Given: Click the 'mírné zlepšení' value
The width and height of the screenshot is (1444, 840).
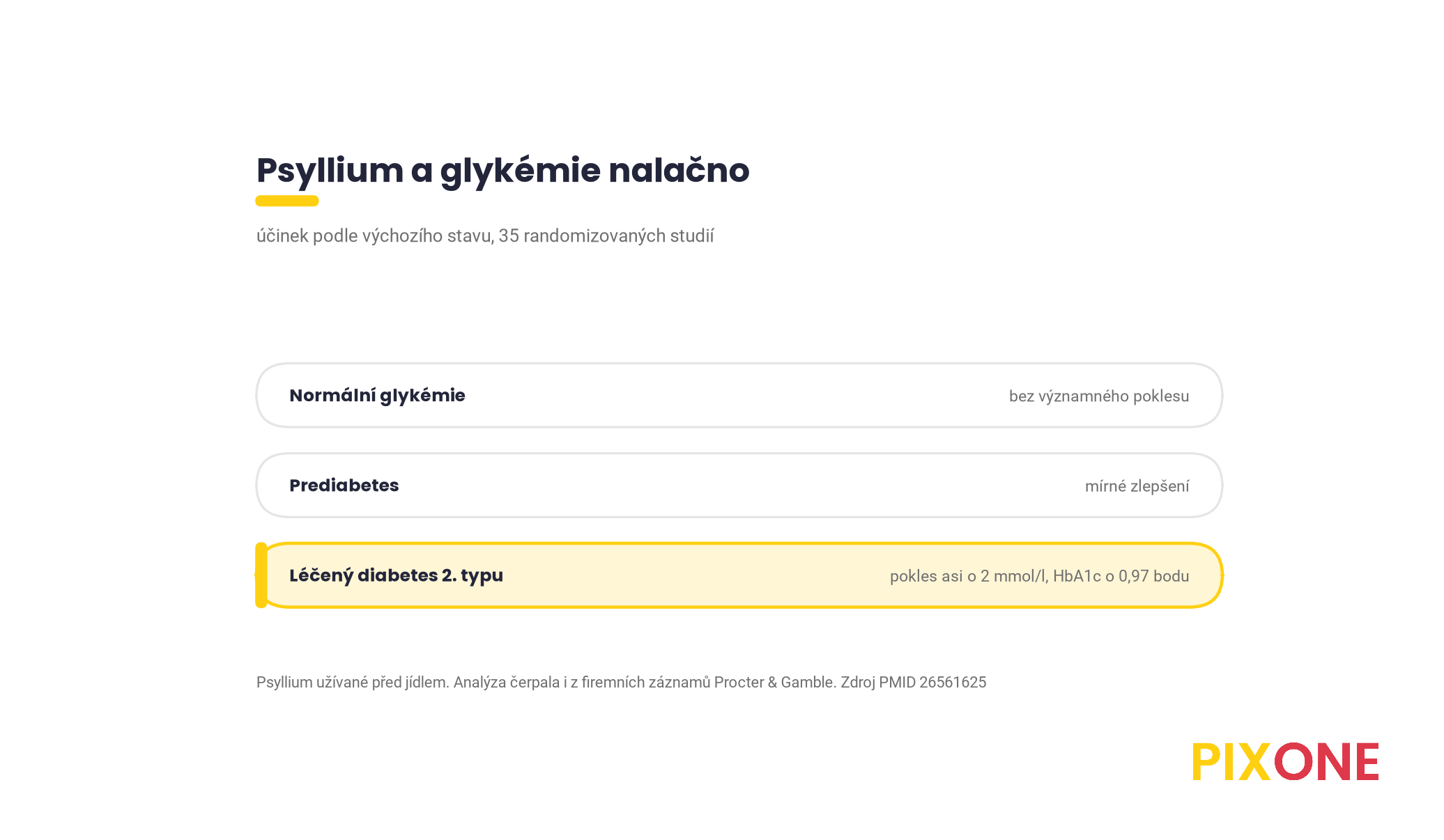Looking at the screenshot, I should pos(1137,486).
